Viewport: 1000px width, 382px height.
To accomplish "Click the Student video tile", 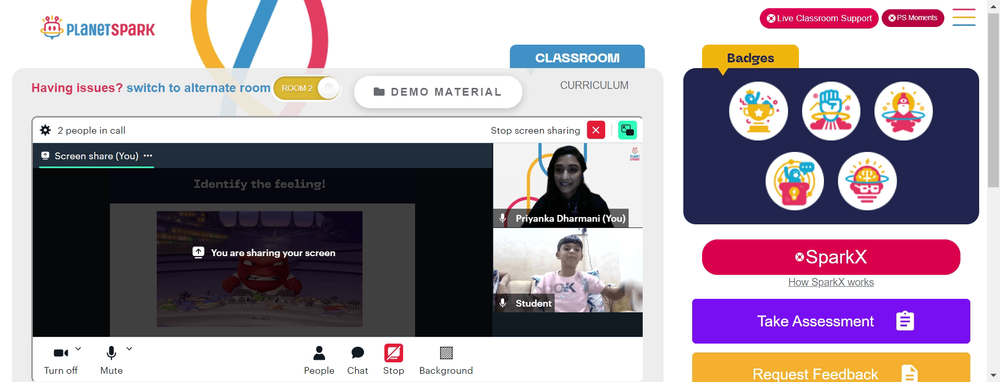I will click(568, 270).
